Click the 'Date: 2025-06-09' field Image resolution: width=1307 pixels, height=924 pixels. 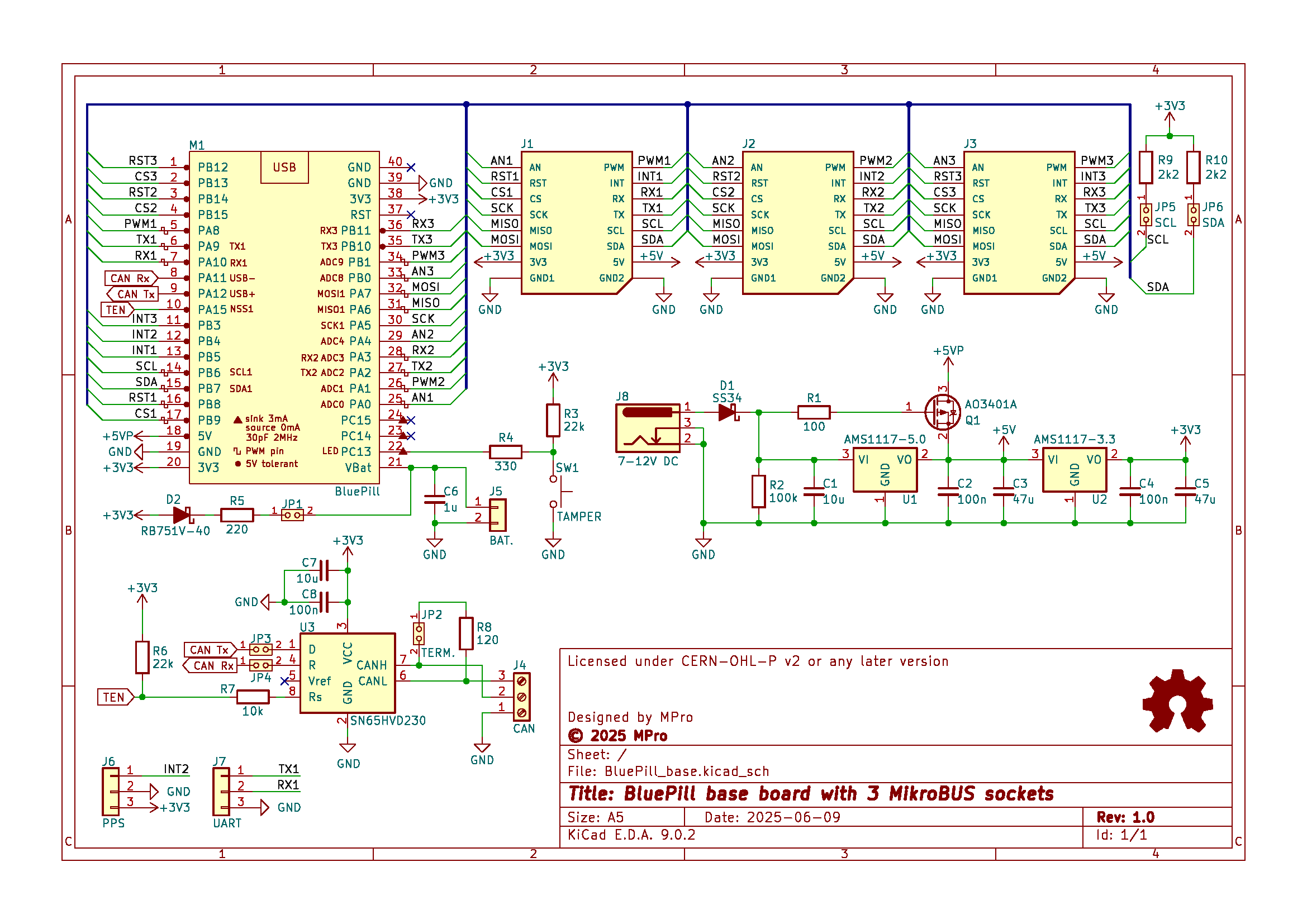[x=772, y=818]
